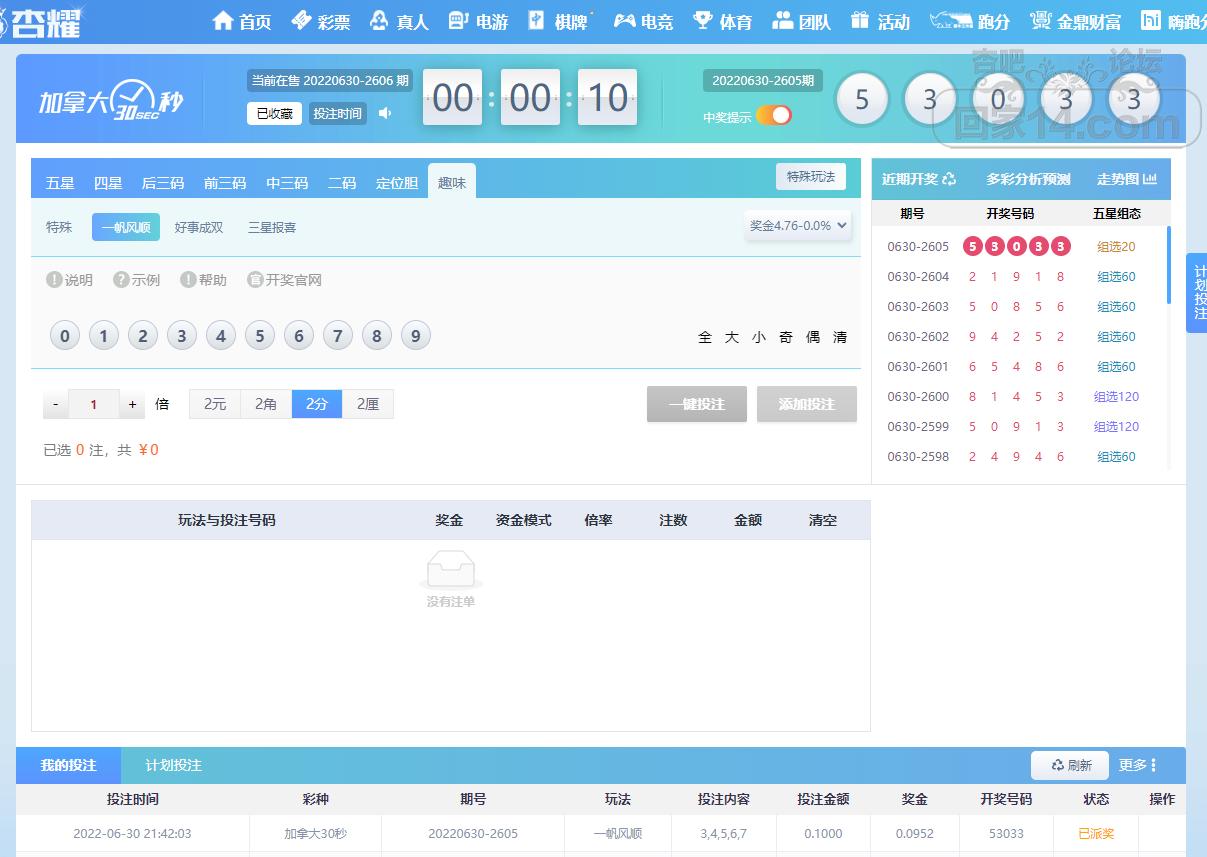Click the refresh icon beside 近期开奖
This screenshot has height=857, width=1207.
pos(949,179)
